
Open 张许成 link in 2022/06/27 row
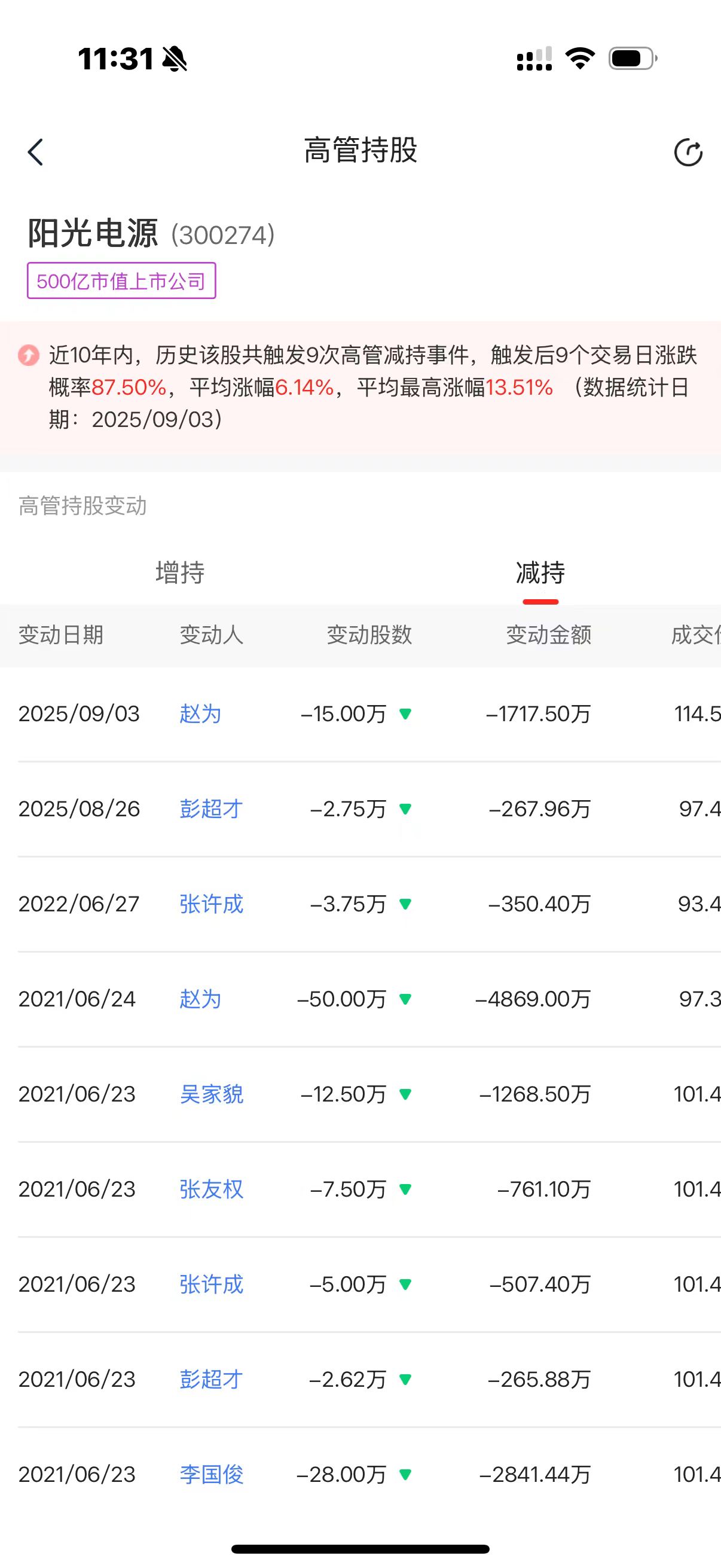point(211,903)
